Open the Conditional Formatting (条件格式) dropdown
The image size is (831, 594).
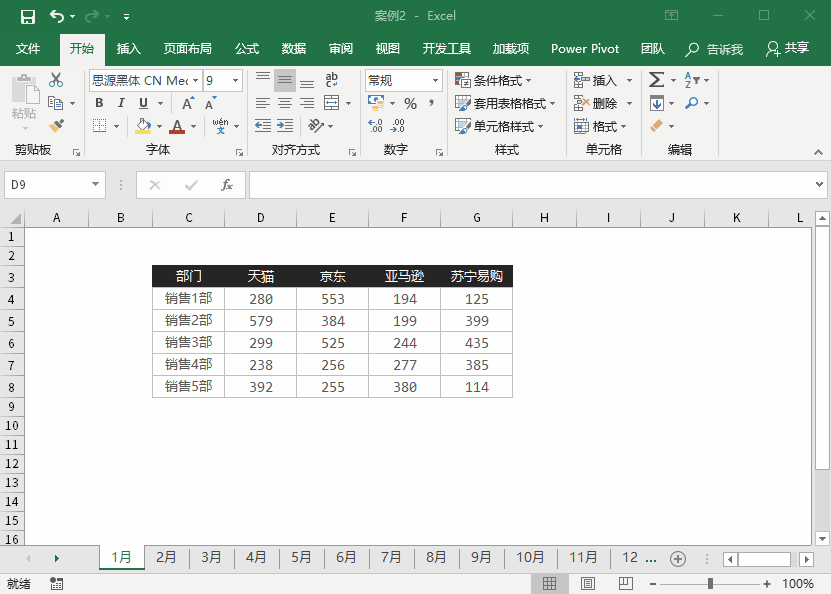493,81
